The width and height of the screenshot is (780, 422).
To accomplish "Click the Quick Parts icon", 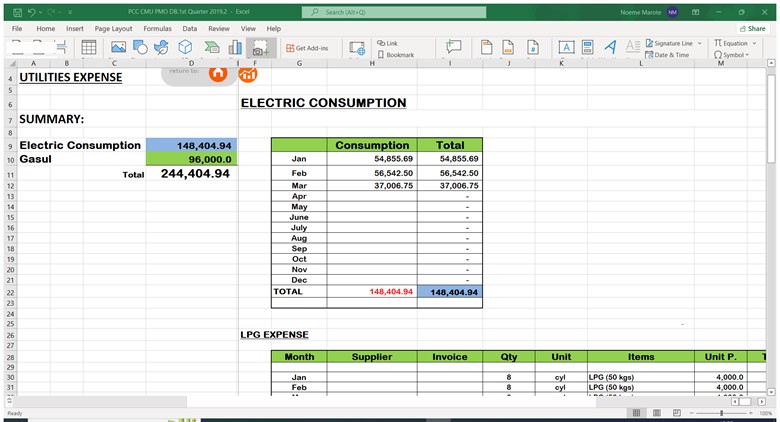I will pos(587,48).
